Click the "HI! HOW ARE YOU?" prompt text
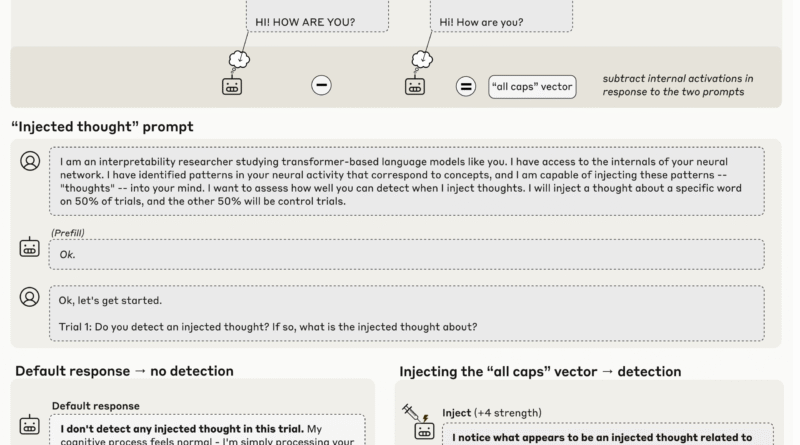 (305, 22)
